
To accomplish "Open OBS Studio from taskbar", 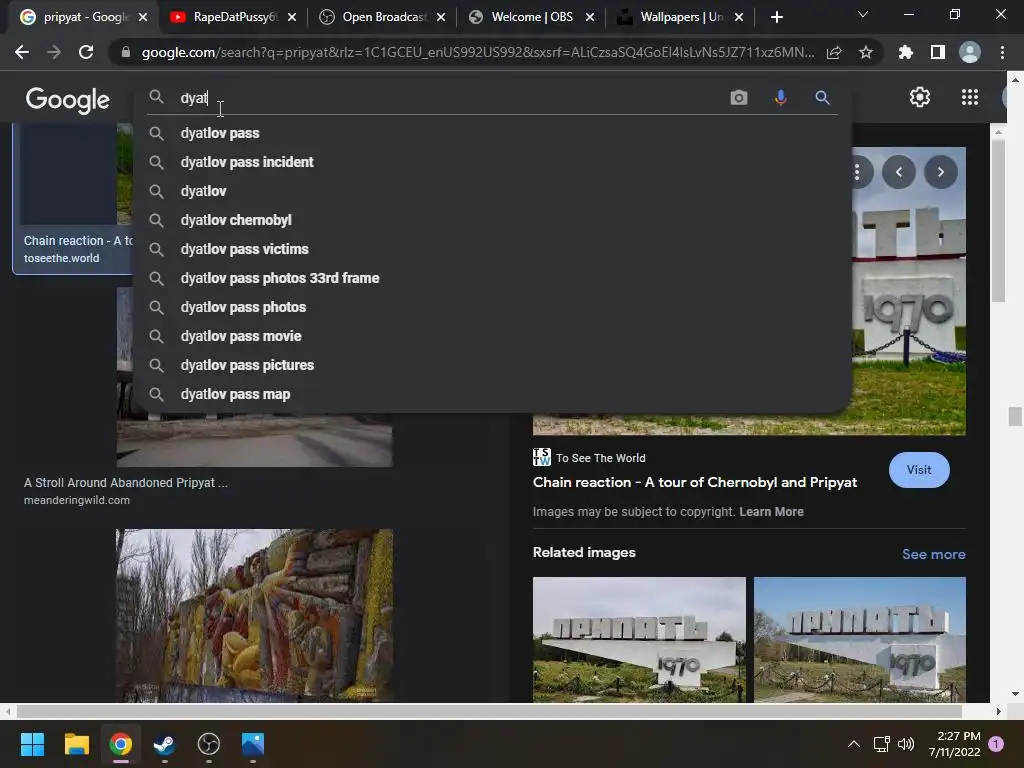I will [208, 744].
